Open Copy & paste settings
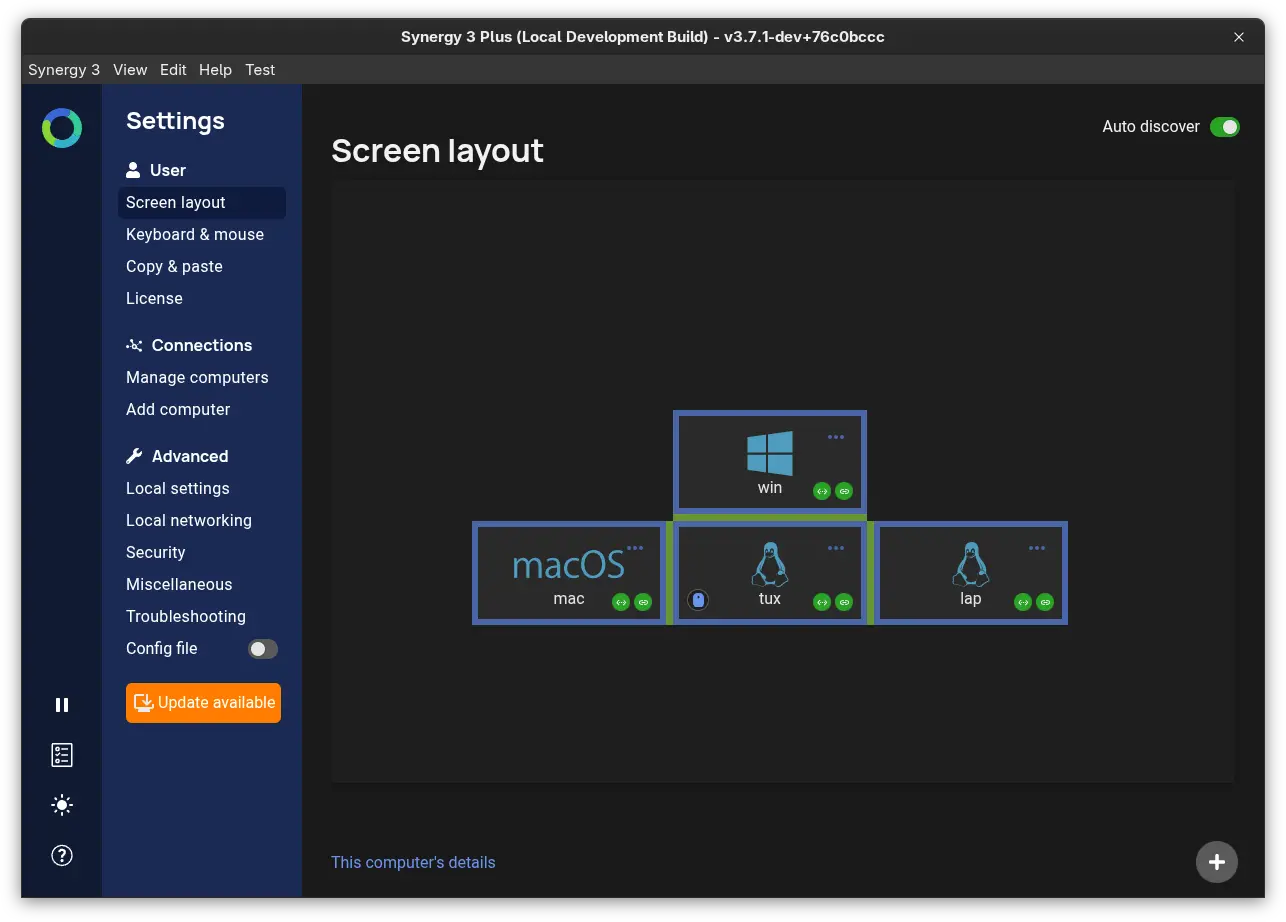Screen dimensions: 1286x922 coord(174,266)
